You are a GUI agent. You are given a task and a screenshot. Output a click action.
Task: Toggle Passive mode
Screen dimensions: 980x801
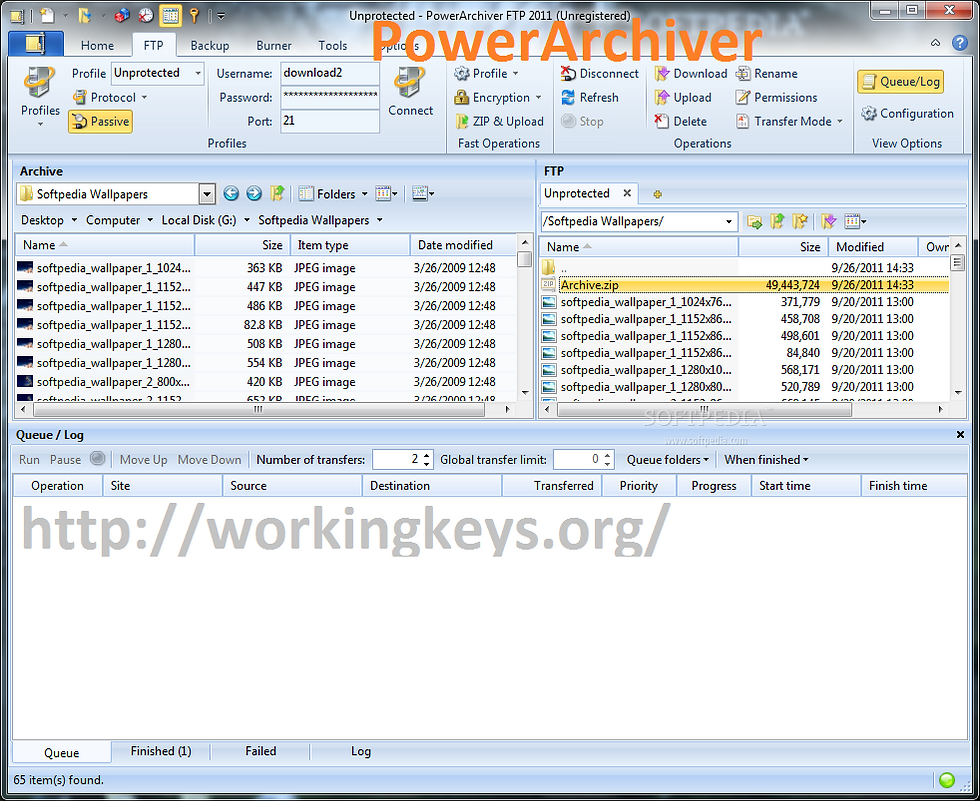click(101, 121)
